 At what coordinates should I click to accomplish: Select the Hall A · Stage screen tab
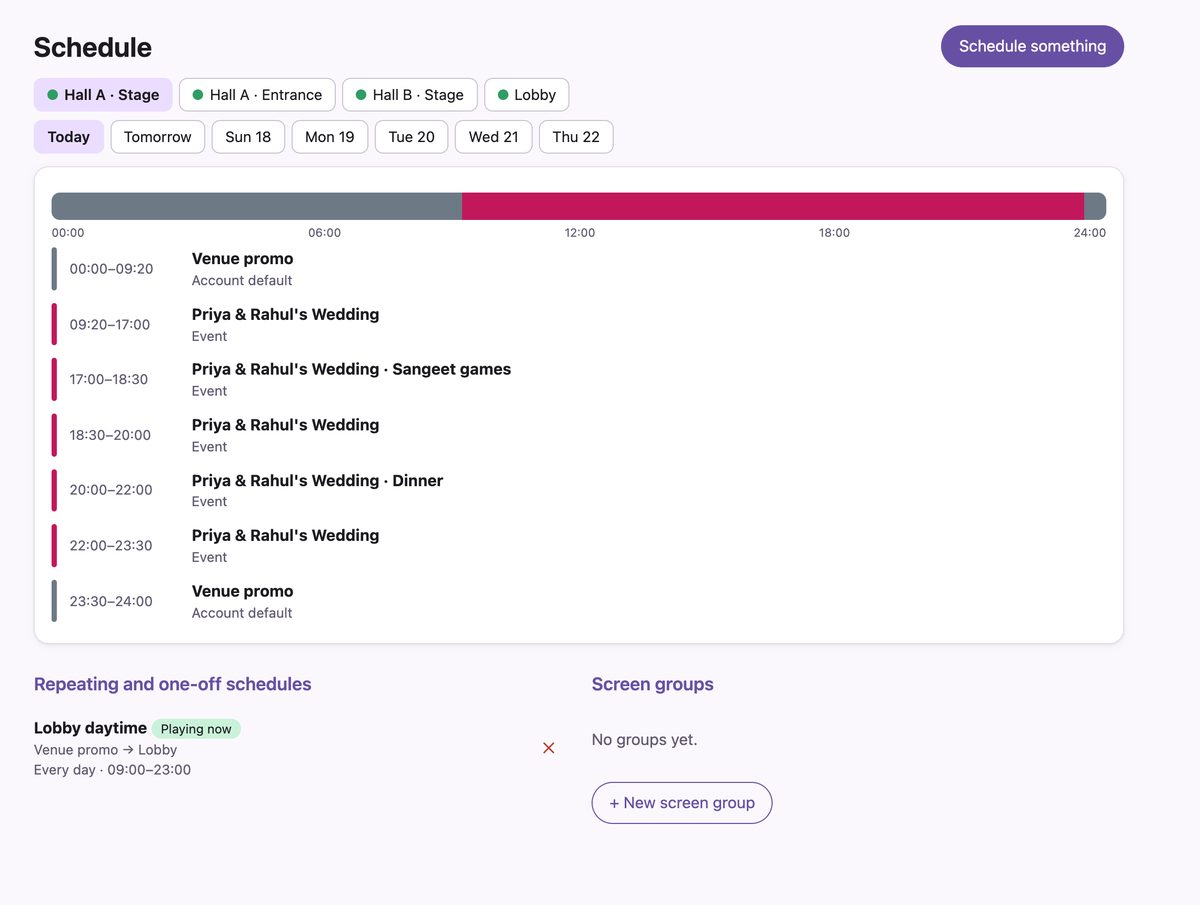coord(103,95)
